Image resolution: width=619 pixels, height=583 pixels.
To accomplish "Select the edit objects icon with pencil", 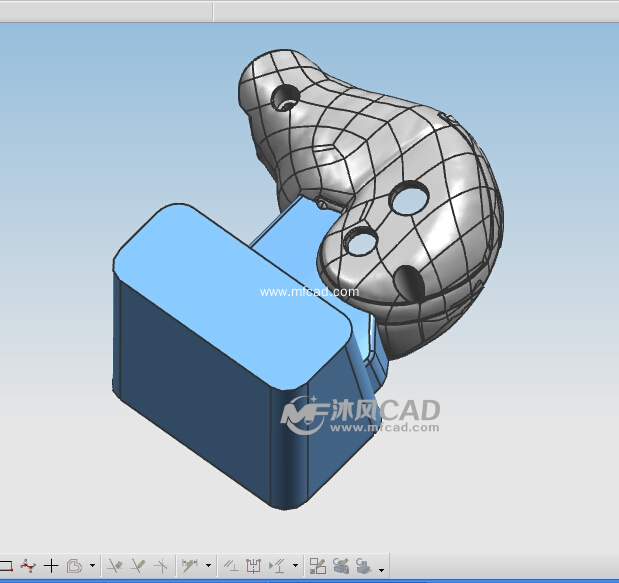I will coord(318,566).
